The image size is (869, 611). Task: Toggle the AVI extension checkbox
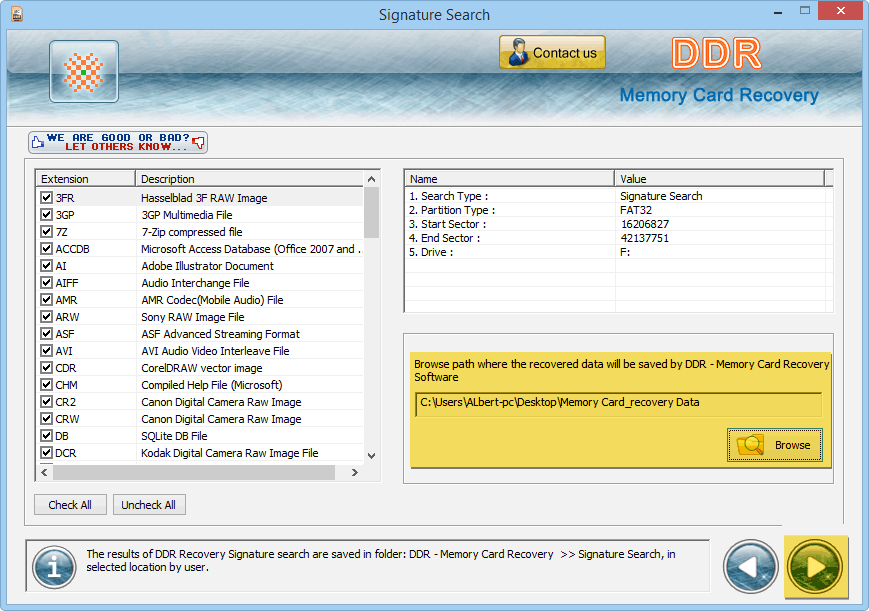[x=47, y=350]
